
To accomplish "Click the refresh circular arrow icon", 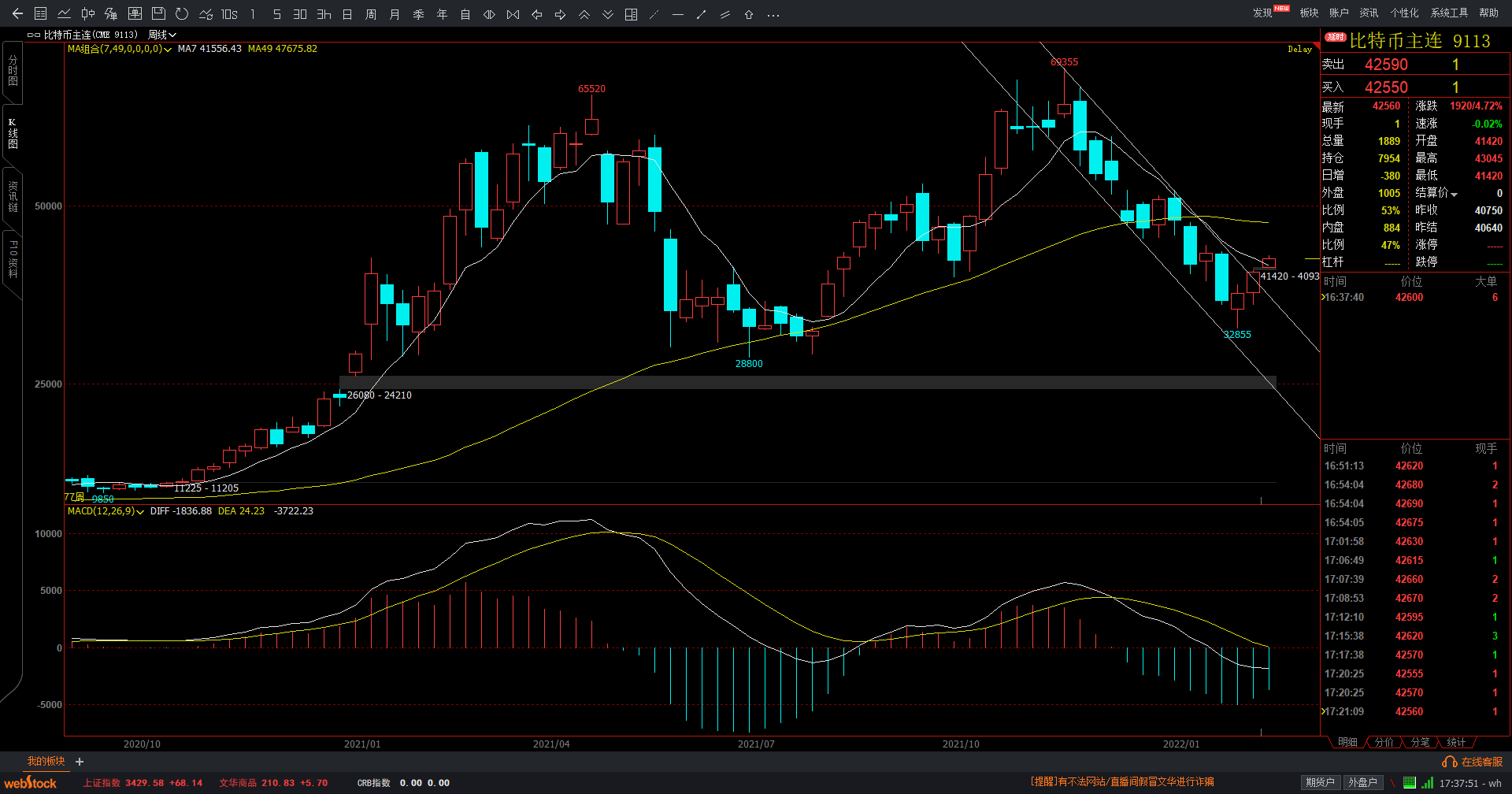I will [x=182, y=14].
